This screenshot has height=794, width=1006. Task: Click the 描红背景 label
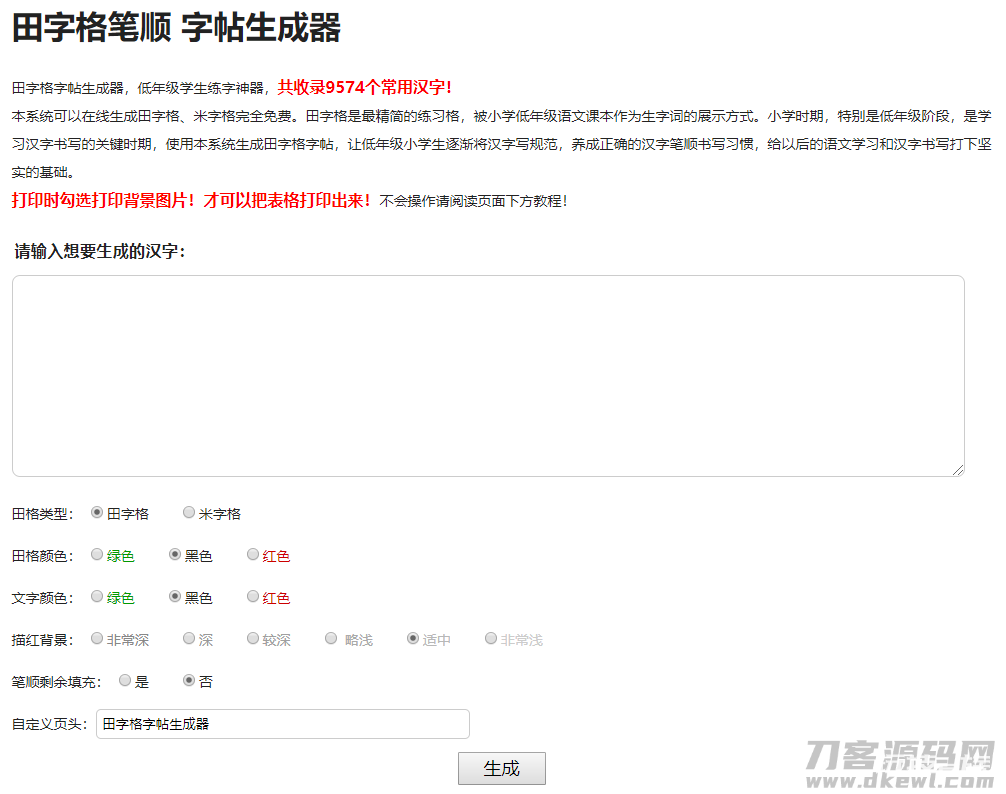(x=42, y=640)
